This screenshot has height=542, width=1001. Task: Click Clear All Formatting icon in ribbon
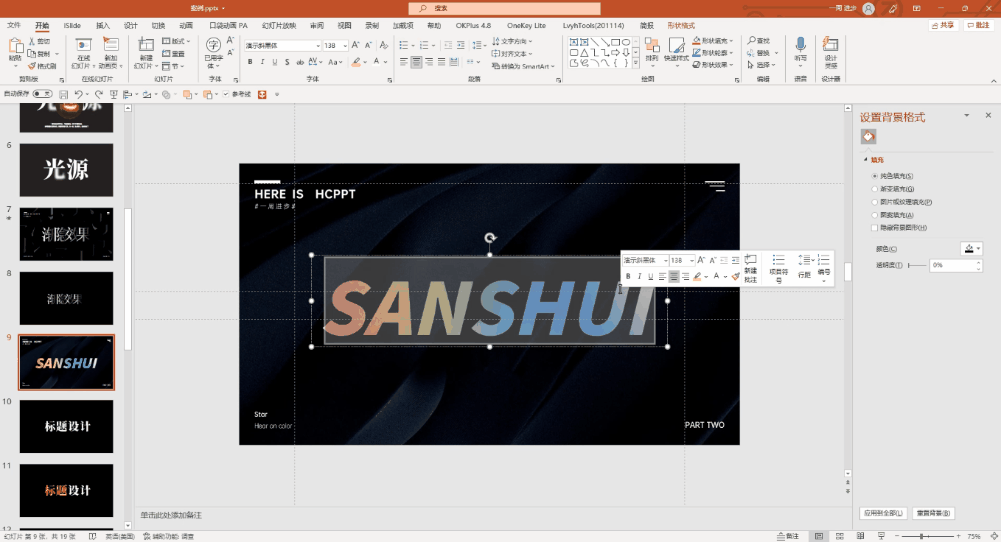(384, 45)
